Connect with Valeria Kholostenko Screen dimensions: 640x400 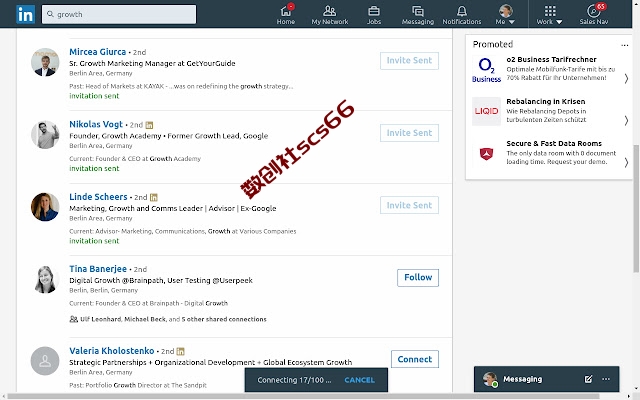click(415, 359)
